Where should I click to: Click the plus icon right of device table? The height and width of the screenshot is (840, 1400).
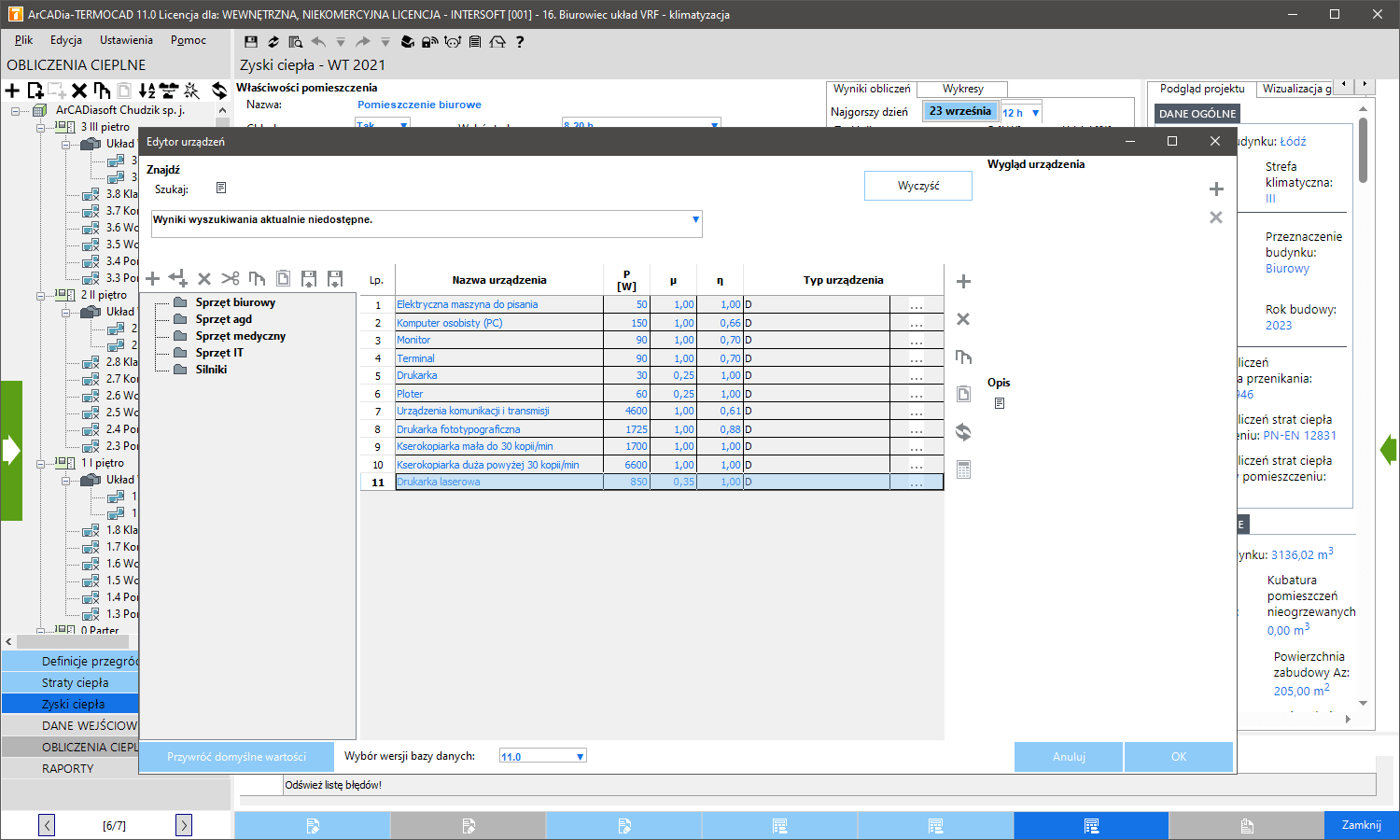click(964, 282)
